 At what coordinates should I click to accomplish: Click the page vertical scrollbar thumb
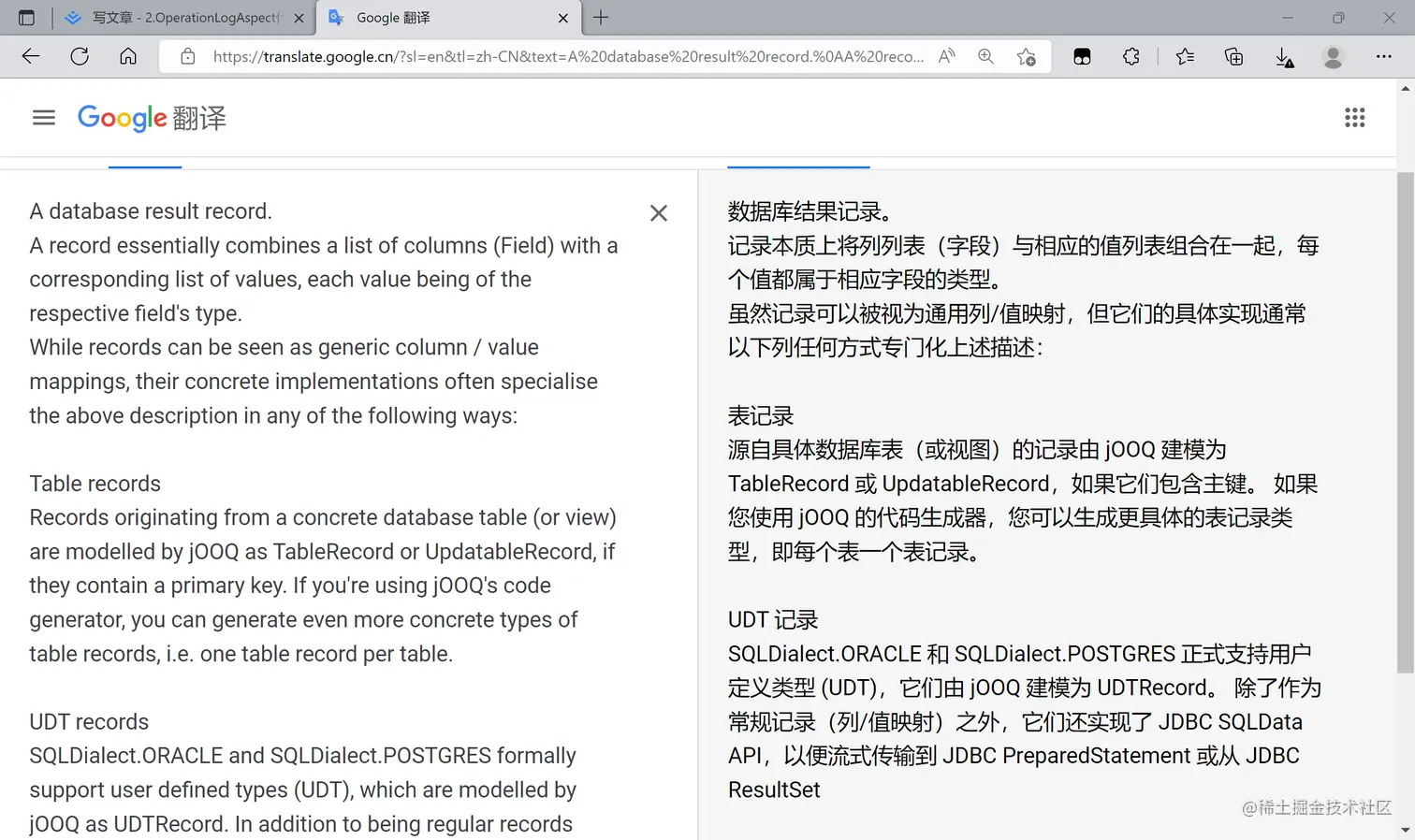[x=1406, y=422]
